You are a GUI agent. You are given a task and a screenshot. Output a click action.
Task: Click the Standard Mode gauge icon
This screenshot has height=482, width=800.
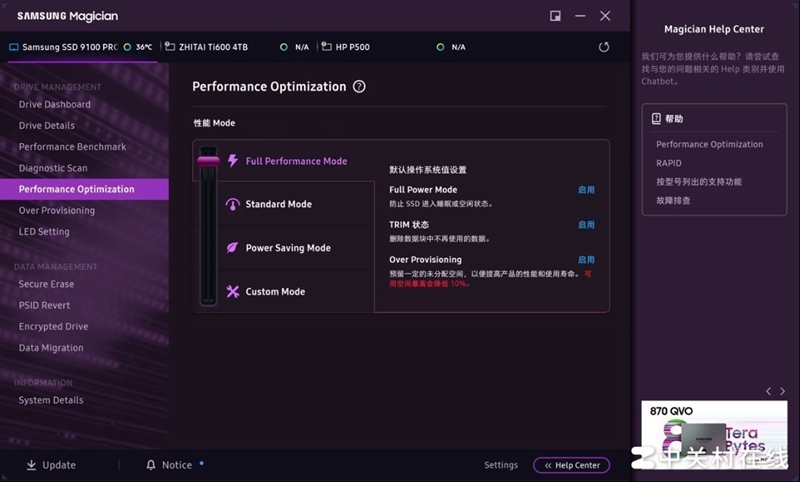(x=233, y=204)
